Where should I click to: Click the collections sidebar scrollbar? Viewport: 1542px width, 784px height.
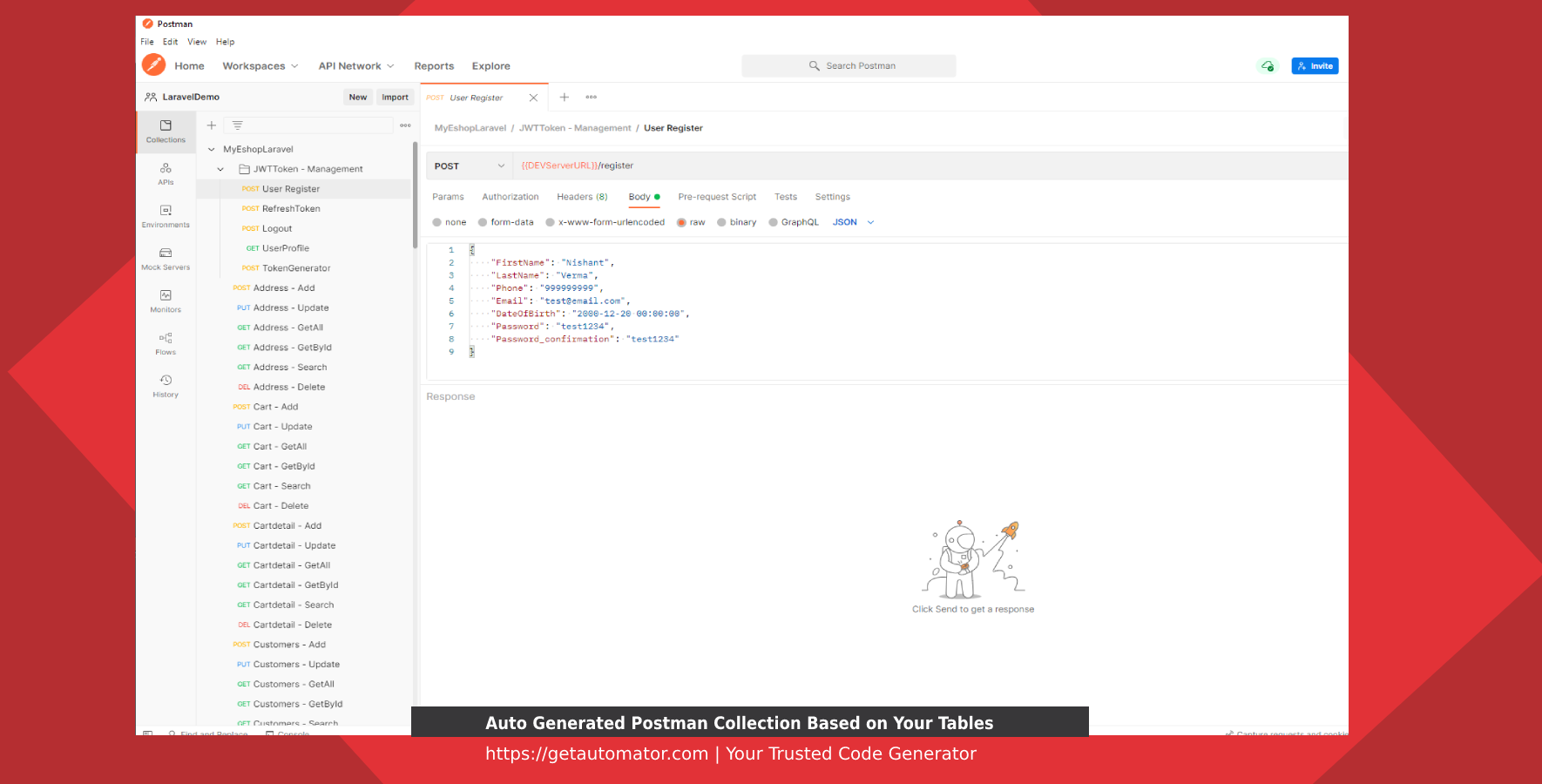[415, 195]
